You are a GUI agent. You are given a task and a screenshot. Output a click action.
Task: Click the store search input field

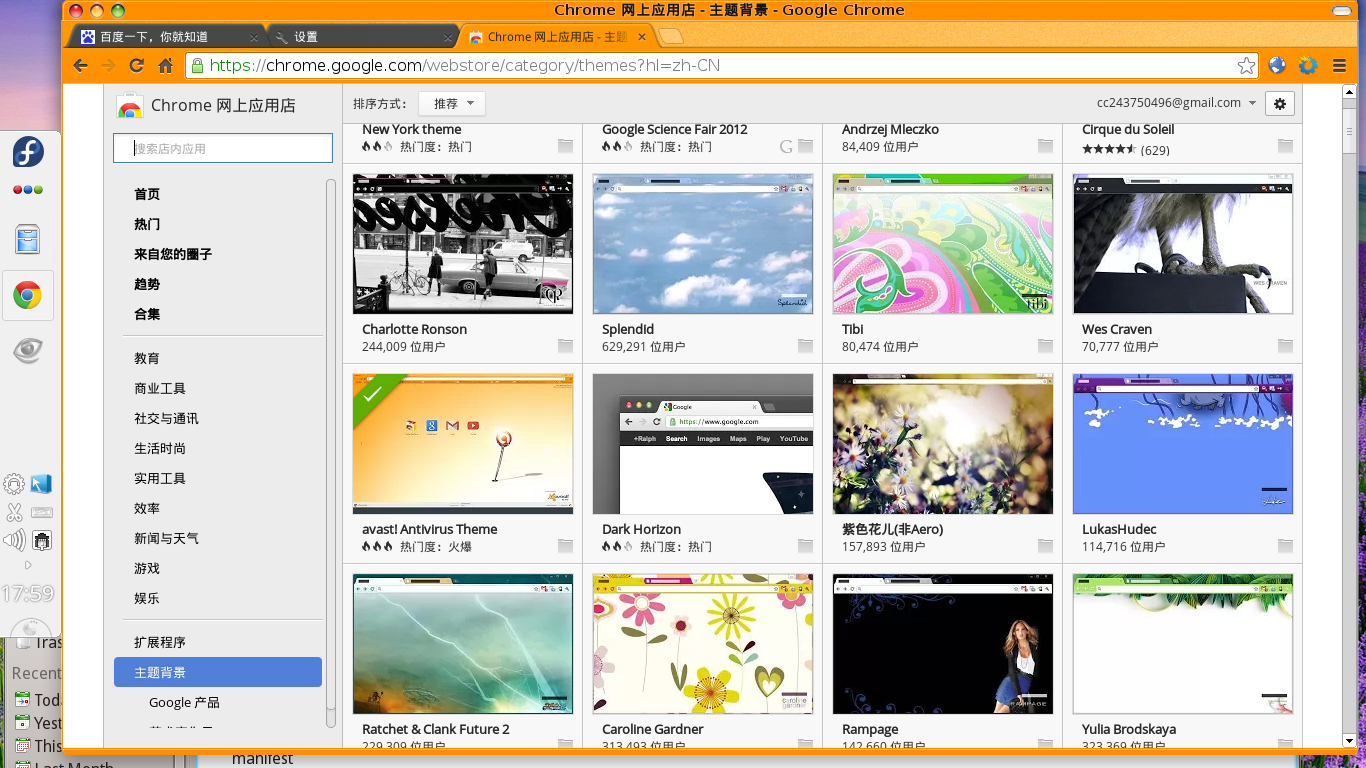(x=223, y=148)
